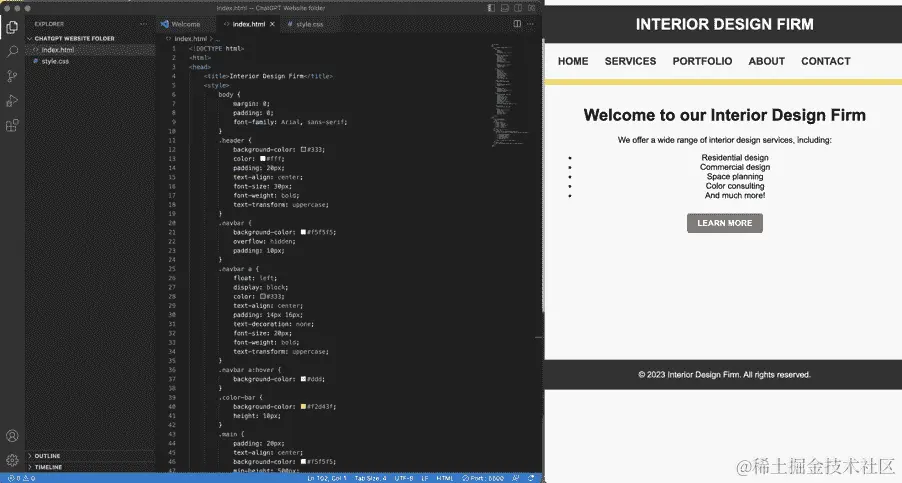Screen dimensions: 902x483
Task: Open the Search view in the activity bar
Action: pyautogui.click(x=12, y=52)
